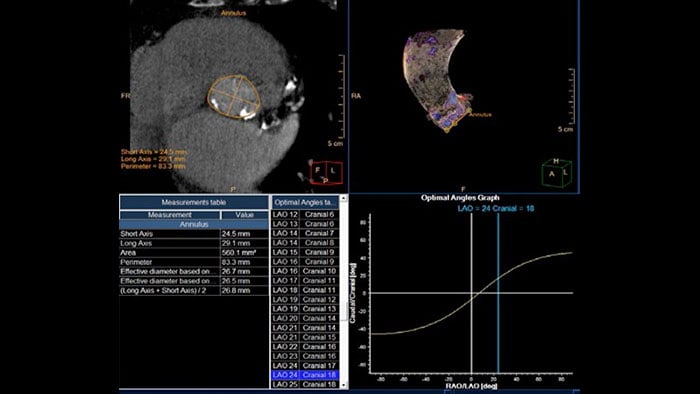The width and height of the screenshot is (700, 394).
Task: Click the Measurements table header
Action: (194, 202)
